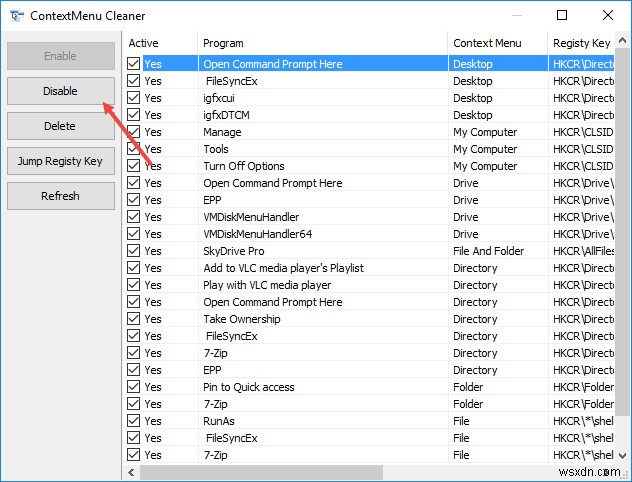Uncheck the igfxcui row checkbox
The width and height of the screenshot is (632, 482).
(x=133, y=98)
